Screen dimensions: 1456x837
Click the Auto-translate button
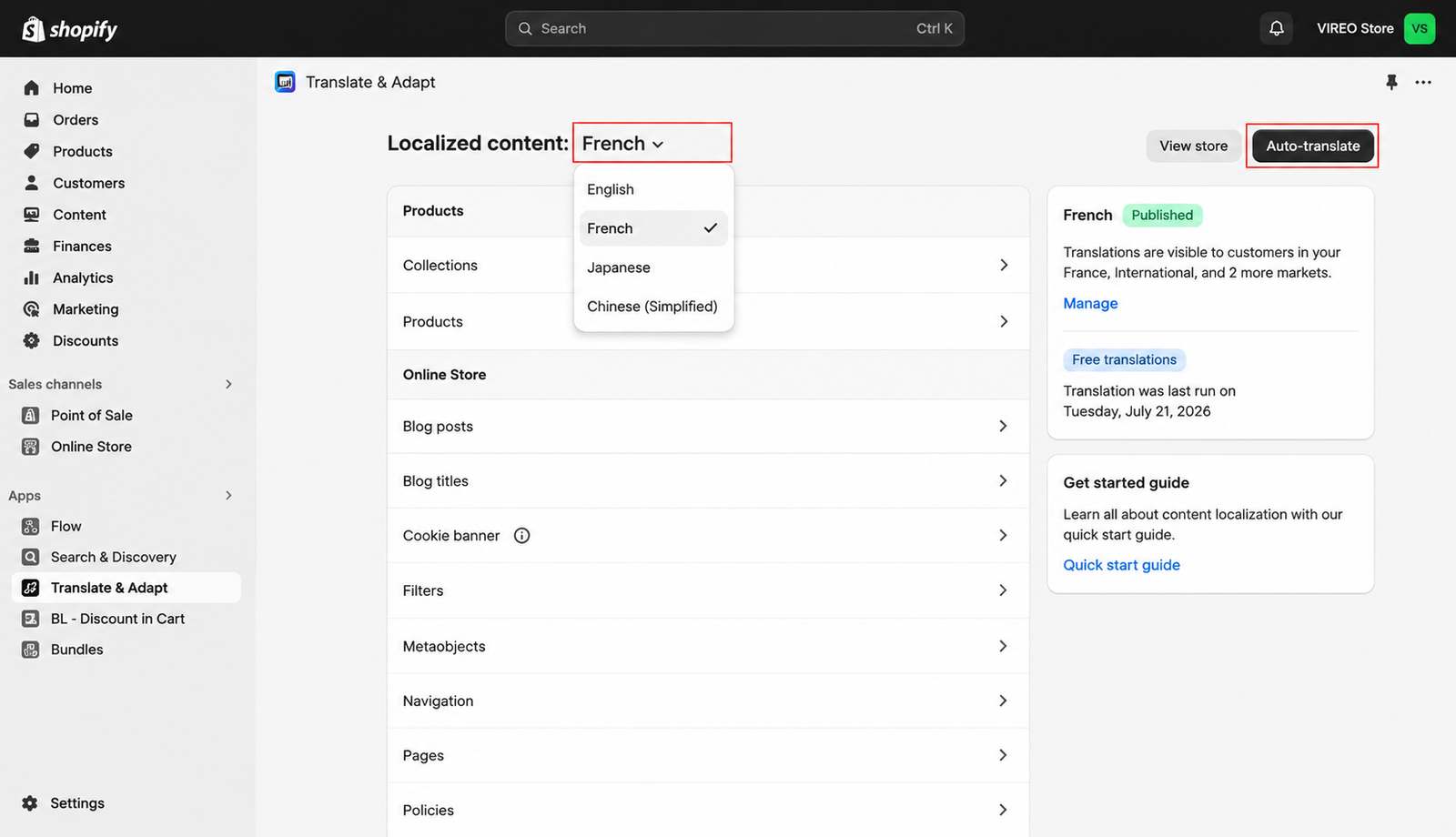(x=1313, y=146)
